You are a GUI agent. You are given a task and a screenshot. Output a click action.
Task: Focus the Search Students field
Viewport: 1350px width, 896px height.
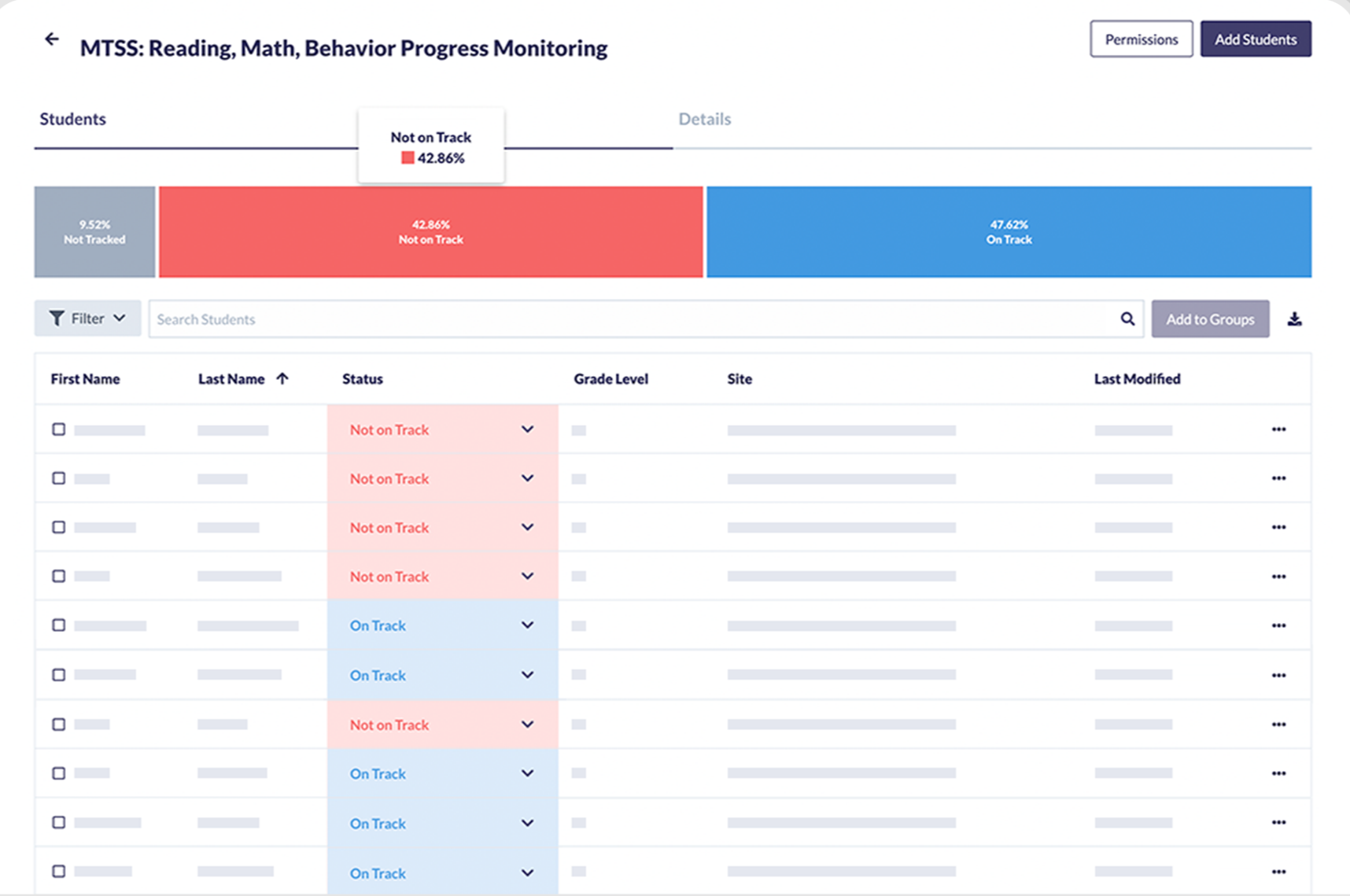coord(629,319)
